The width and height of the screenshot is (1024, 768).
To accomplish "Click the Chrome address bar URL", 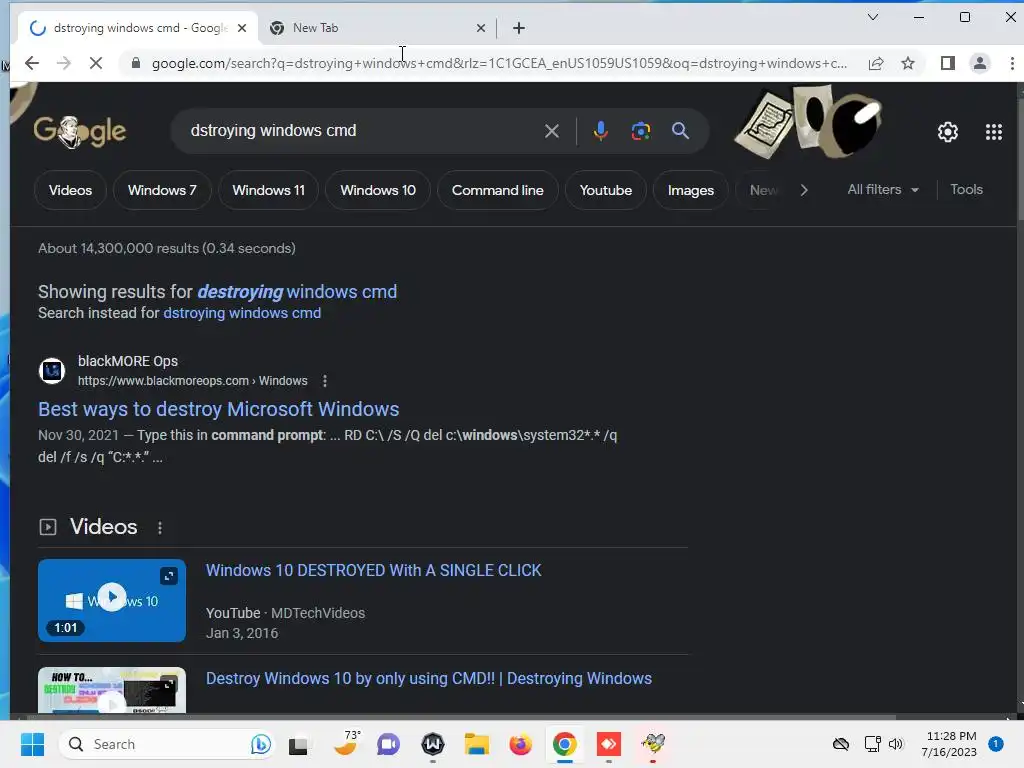I will coord(499,63).
